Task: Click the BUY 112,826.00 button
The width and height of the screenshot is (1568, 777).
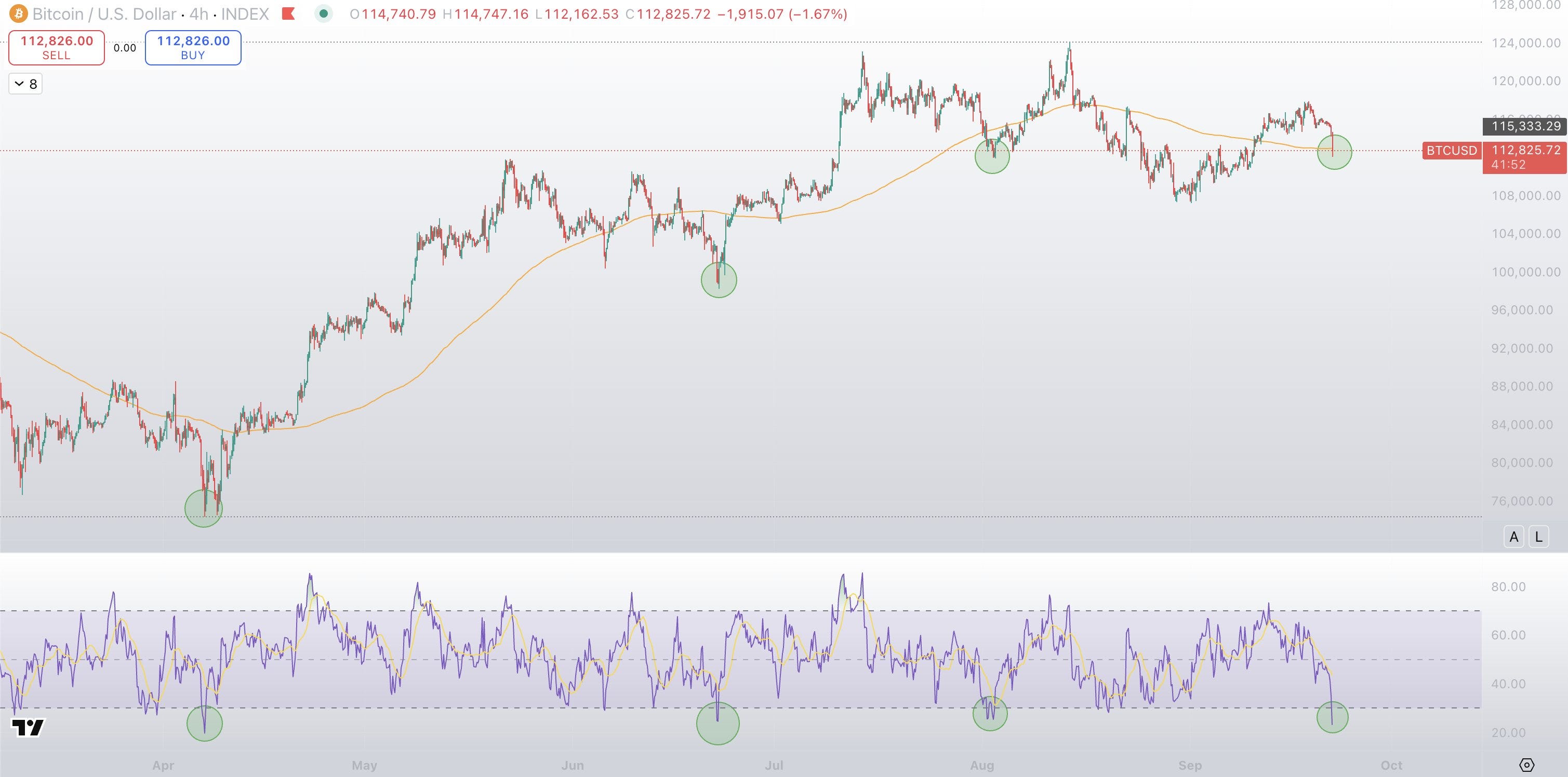Action: pos(193,47)
